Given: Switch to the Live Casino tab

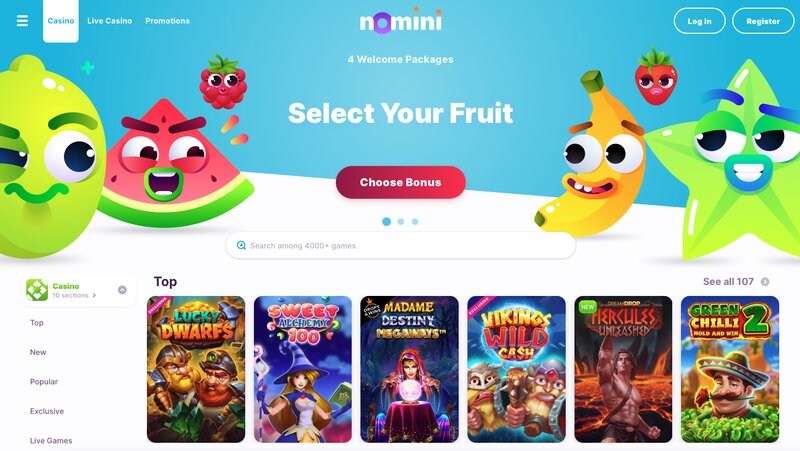Looking at the screenshot, I should point(110,21).
